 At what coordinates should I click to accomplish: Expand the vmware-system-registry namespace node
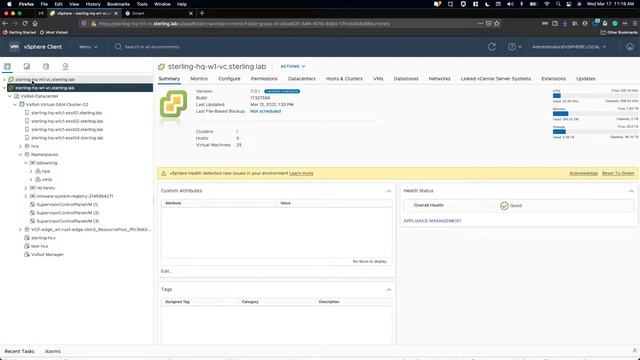(x=26, y=196)
